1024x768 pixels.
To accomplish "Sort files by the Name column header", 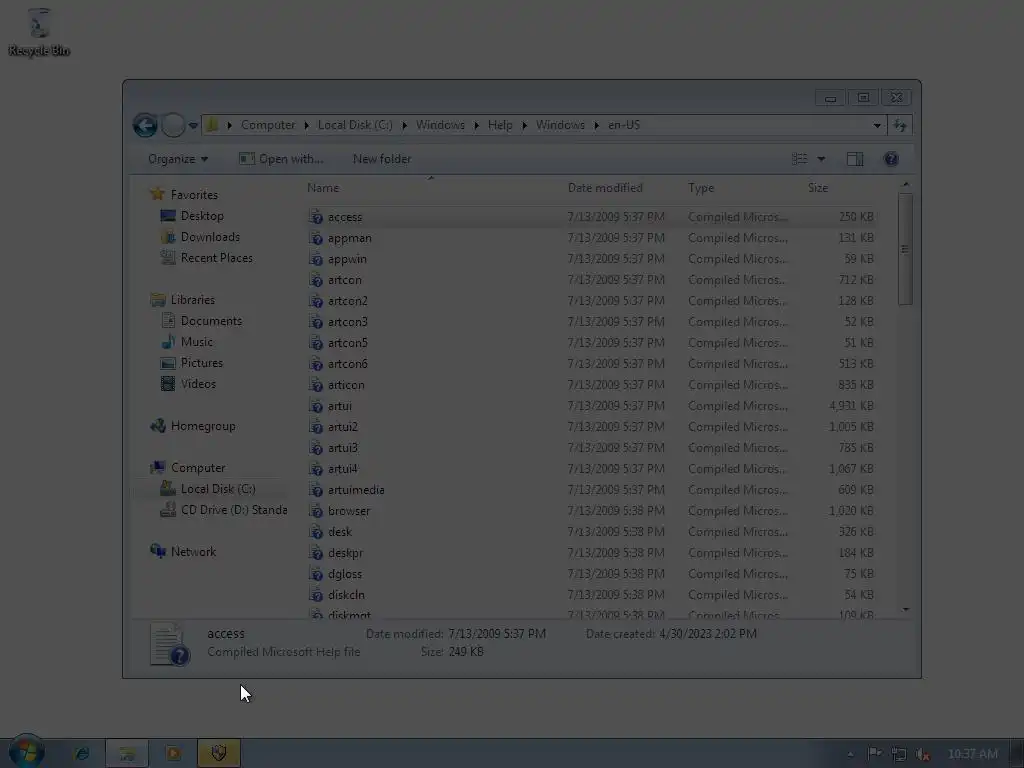I will pyautogui.click(x=323, y=187).
